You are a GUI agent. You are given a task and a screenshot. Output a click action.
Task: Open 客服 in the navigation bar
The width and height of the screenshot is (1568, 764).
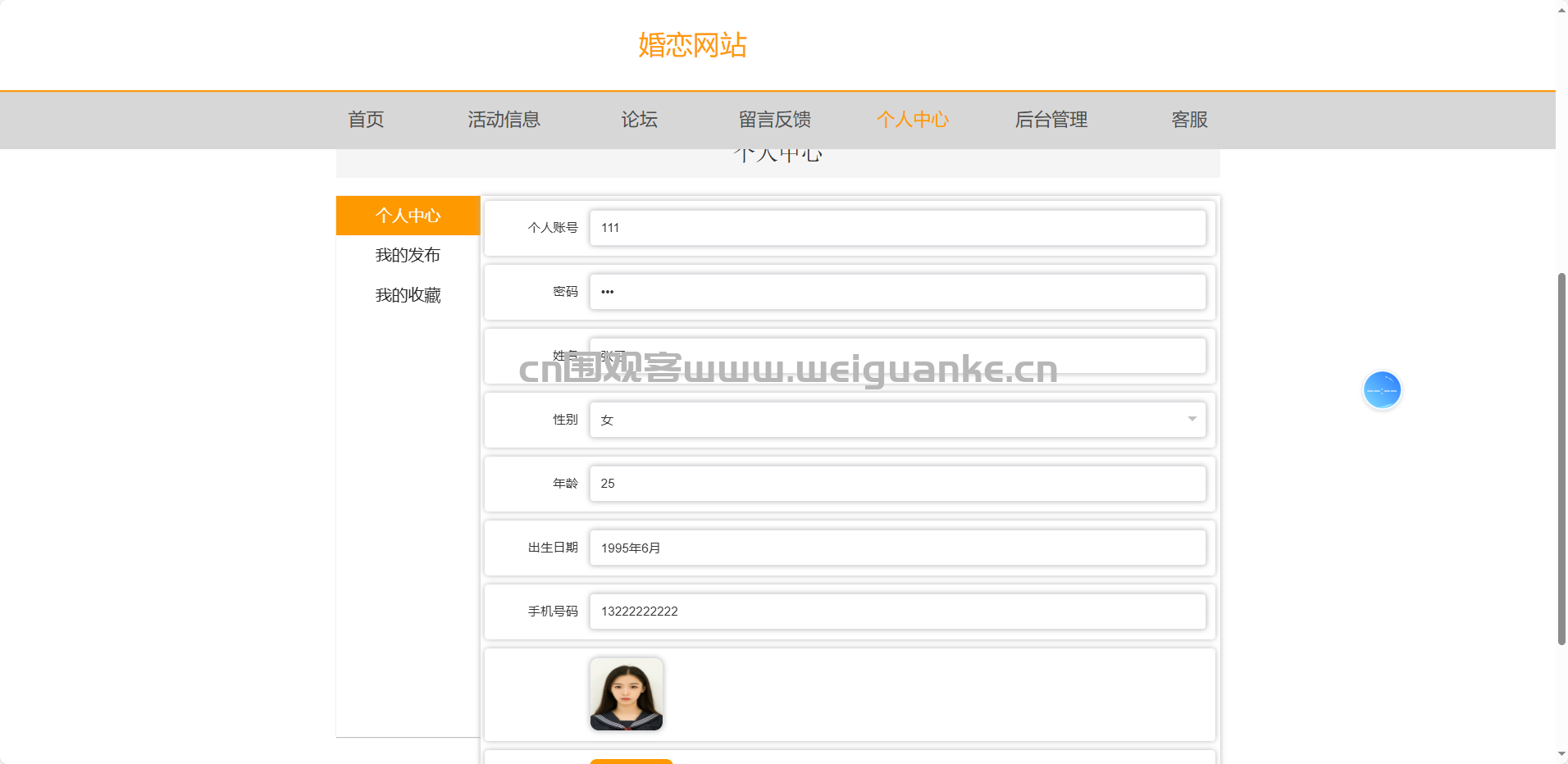[1189, 120]
